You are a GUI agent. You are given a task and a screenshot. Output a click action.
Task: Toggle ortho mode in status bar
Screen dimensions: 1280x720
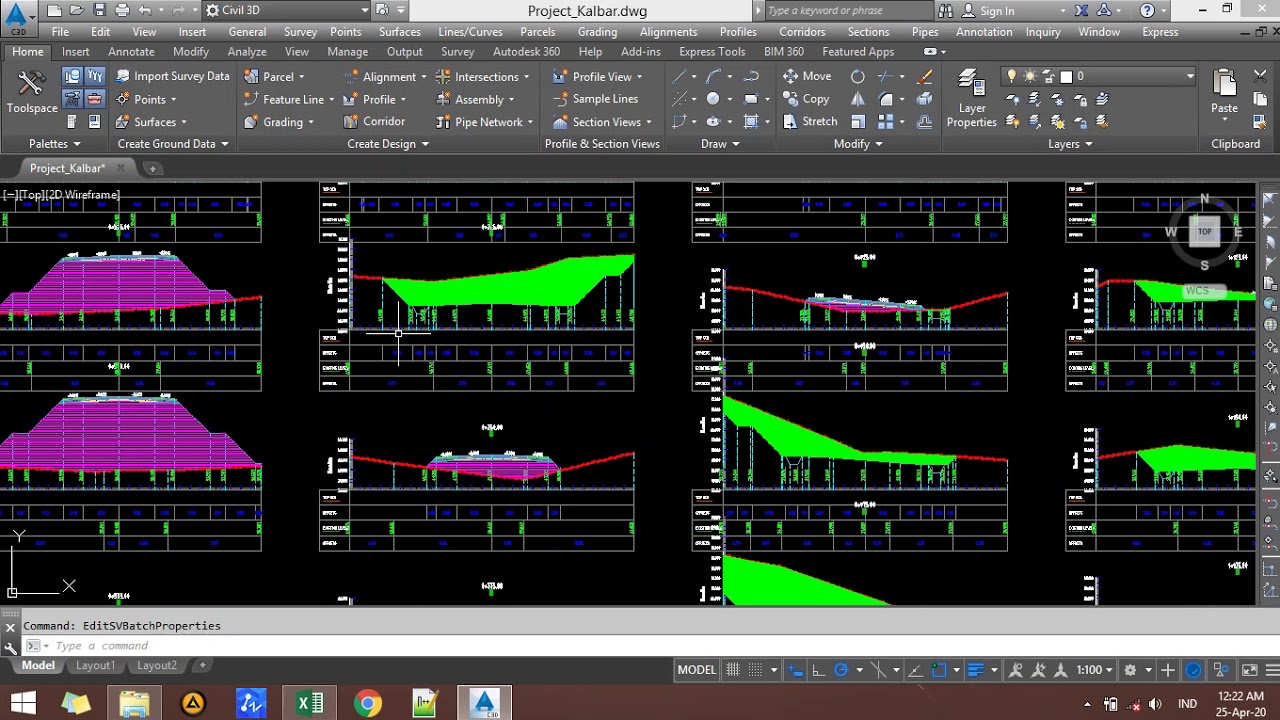(x=818, y=670)
